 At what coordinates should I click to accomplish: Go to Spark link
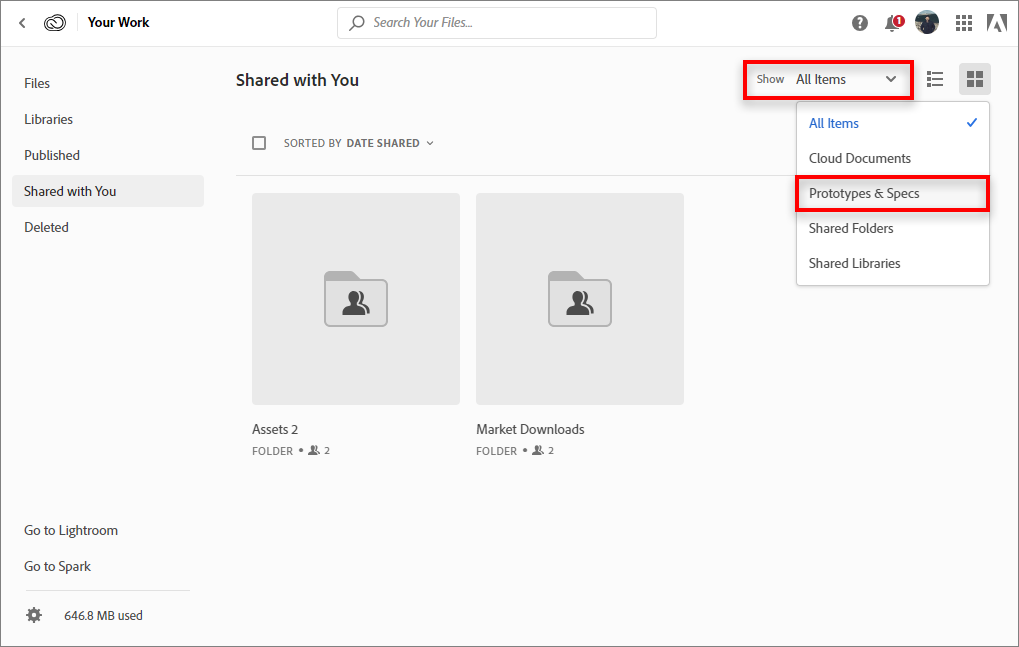tap(58, 566)
